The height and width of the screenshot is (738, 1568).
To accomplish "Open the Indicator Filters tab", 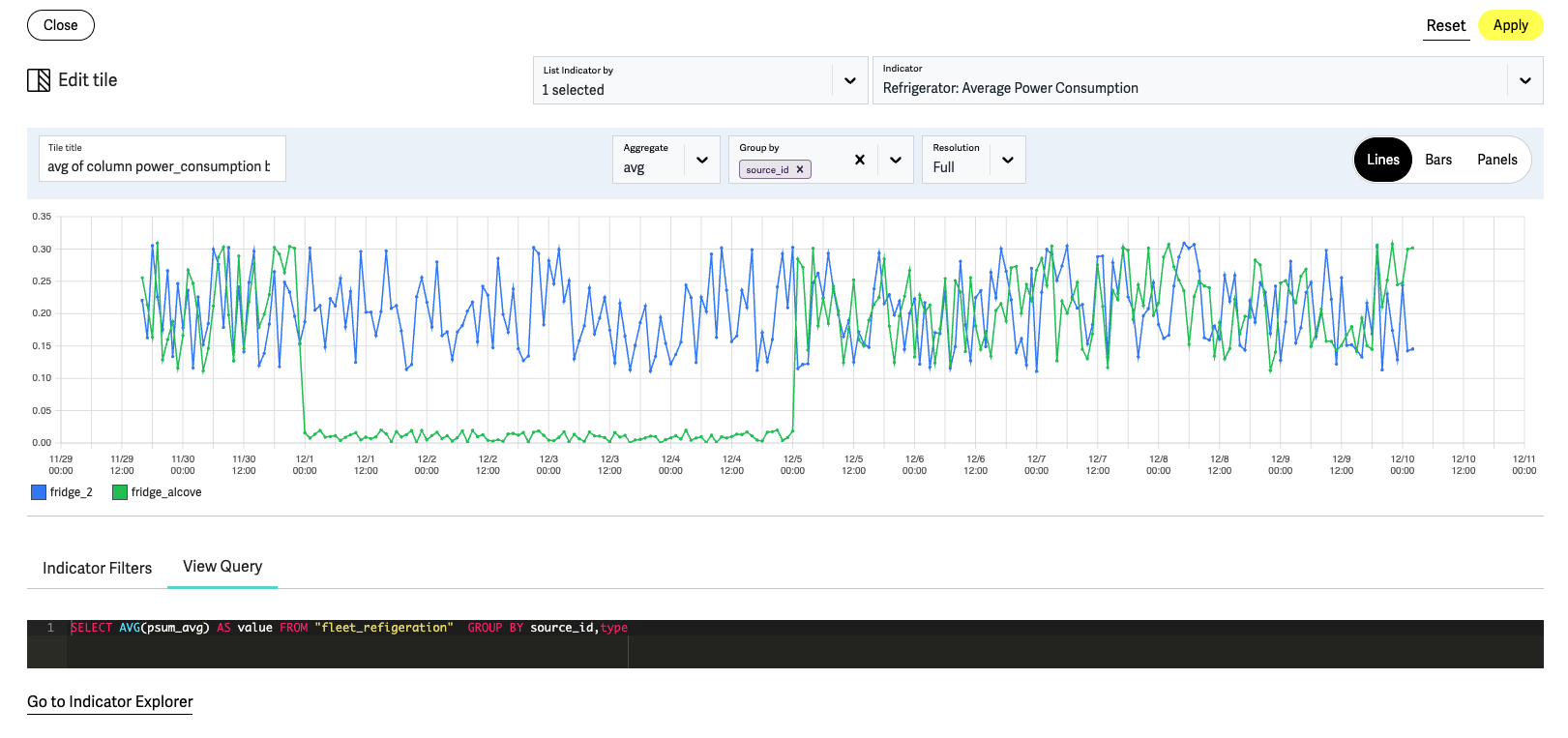I will (x=97, y=568).
